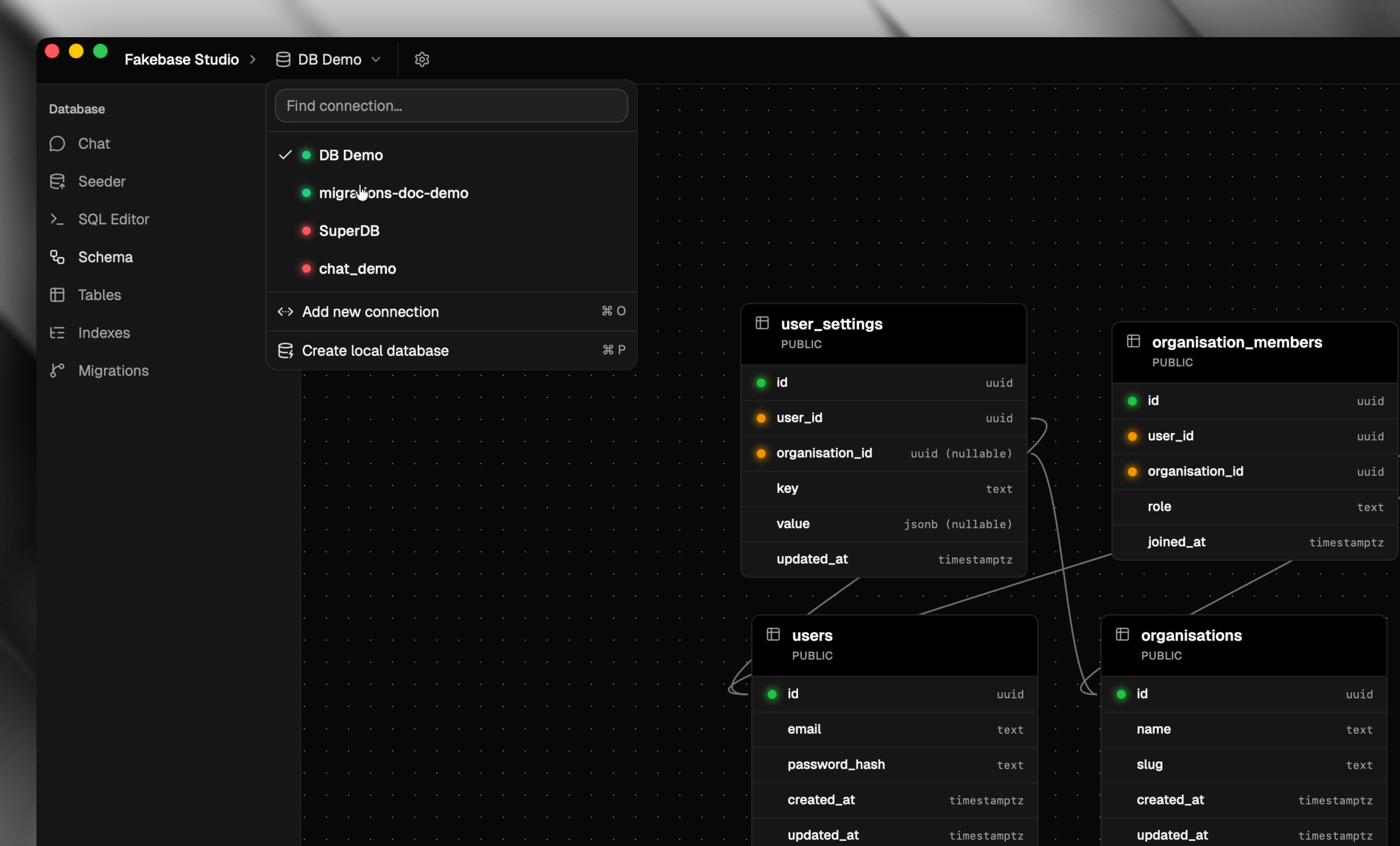This screenshot has height=846, width=1400.
Task: Click the joined_at column row
Action: click(1255, 542)
